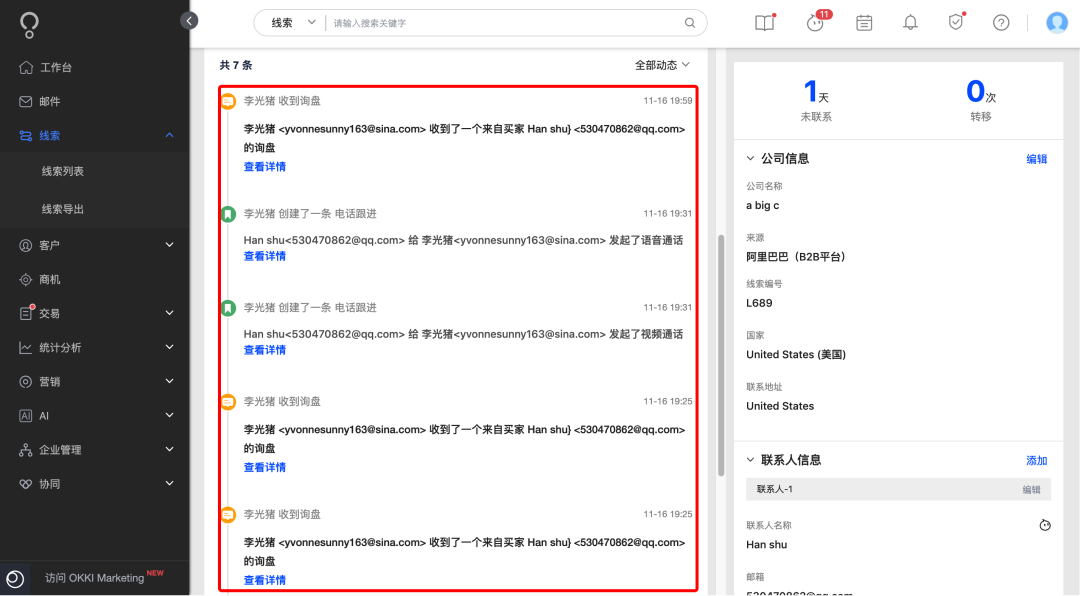Open the user avatar profile
This screenshot has width=1080, height=596.
1057,23
